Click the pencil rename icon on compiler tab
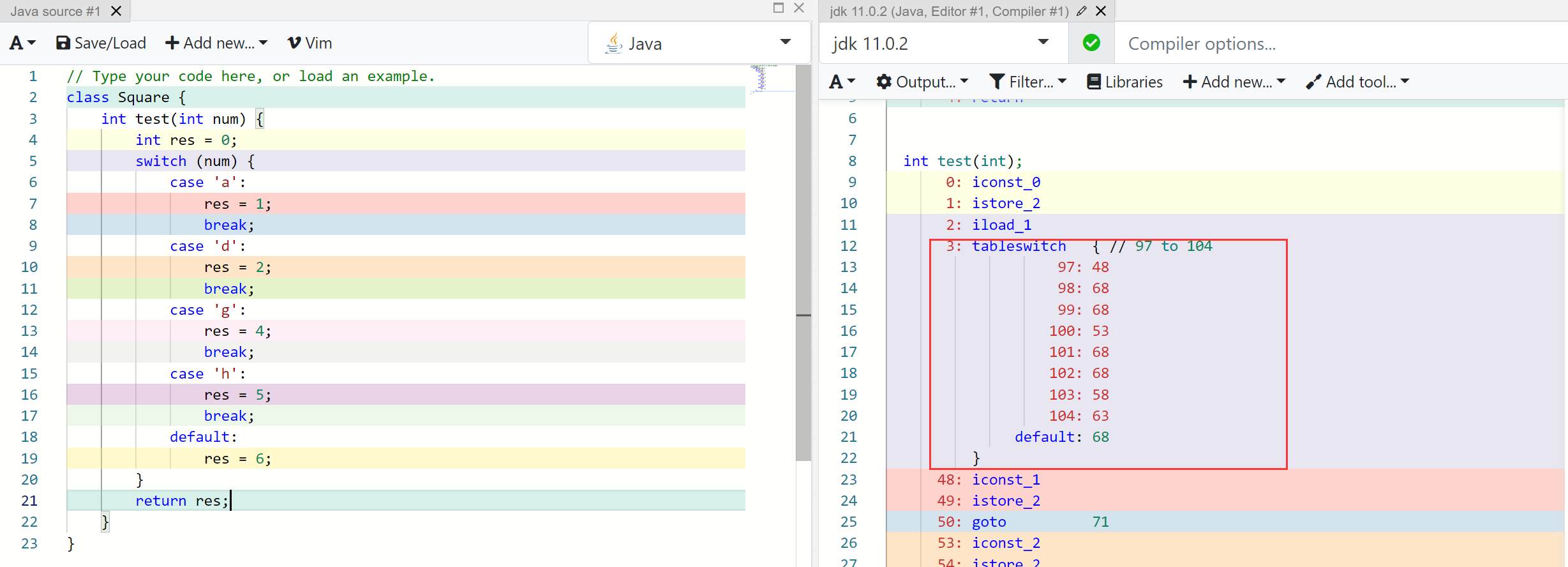 pyautogui.click(x=1081, y=11)
